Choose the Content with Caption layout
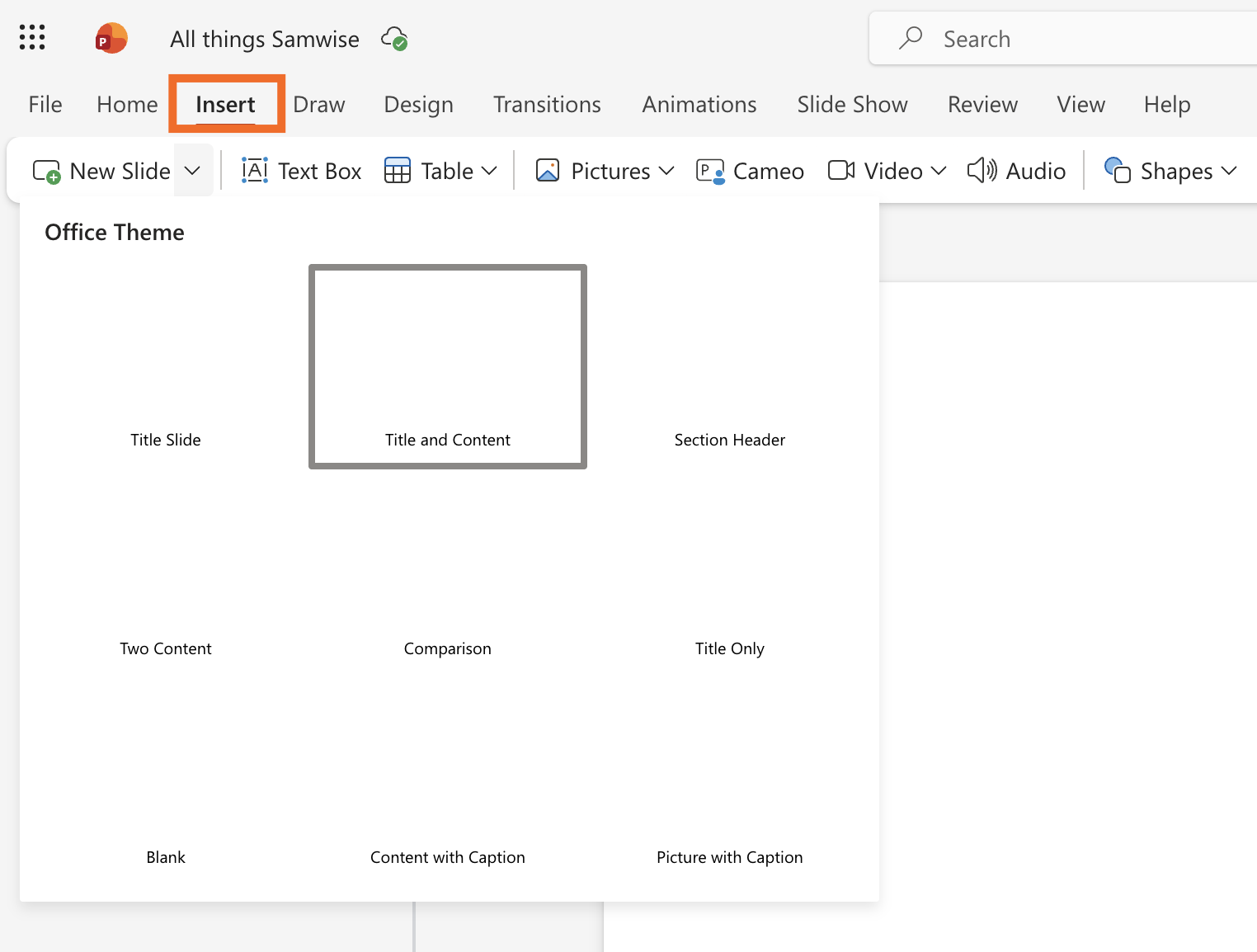 click(x=448, y=784)
